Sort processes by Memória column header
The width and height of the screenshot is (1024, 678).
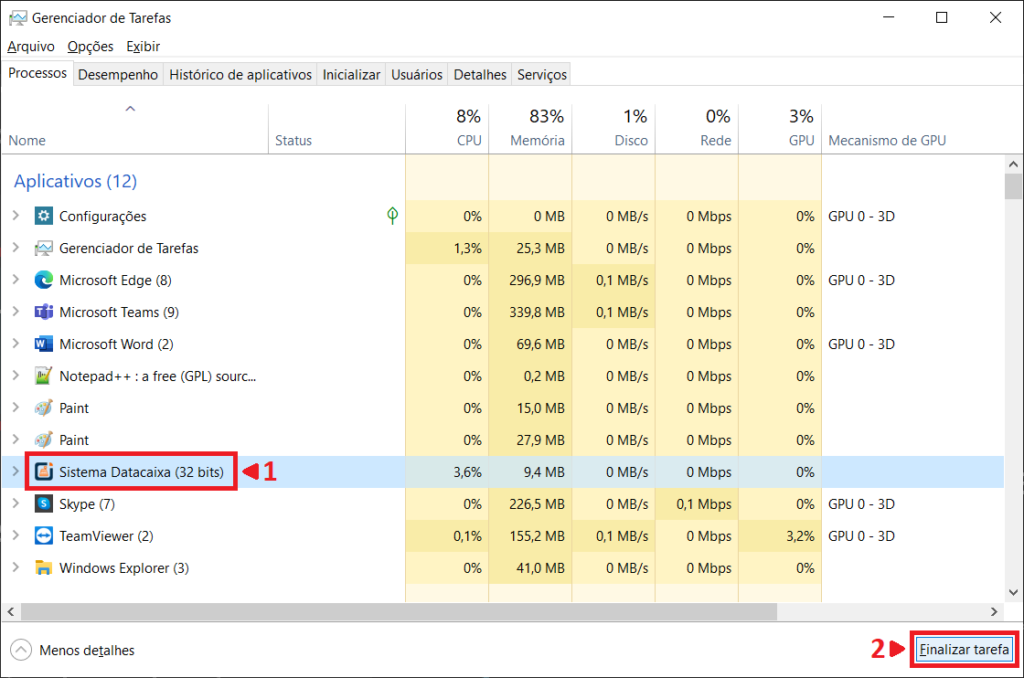click(x=537, y=141)
